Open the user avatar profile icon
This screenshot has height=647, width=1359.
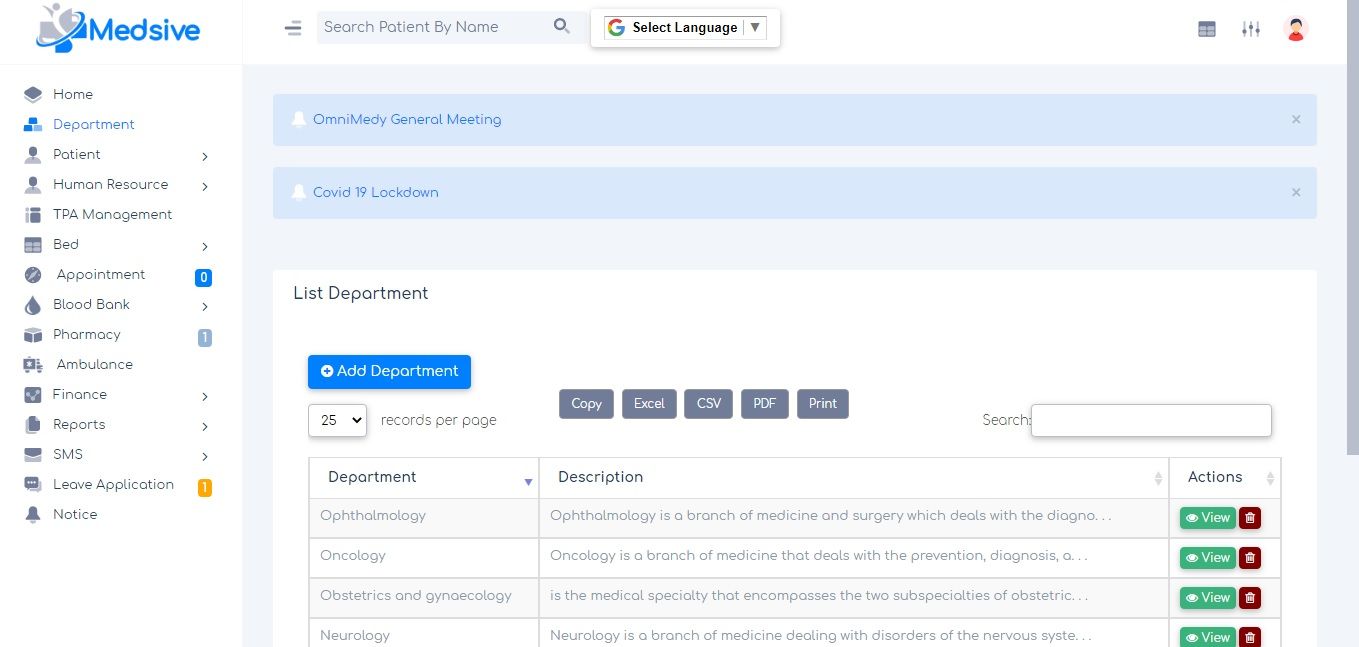click(1296, 29)
